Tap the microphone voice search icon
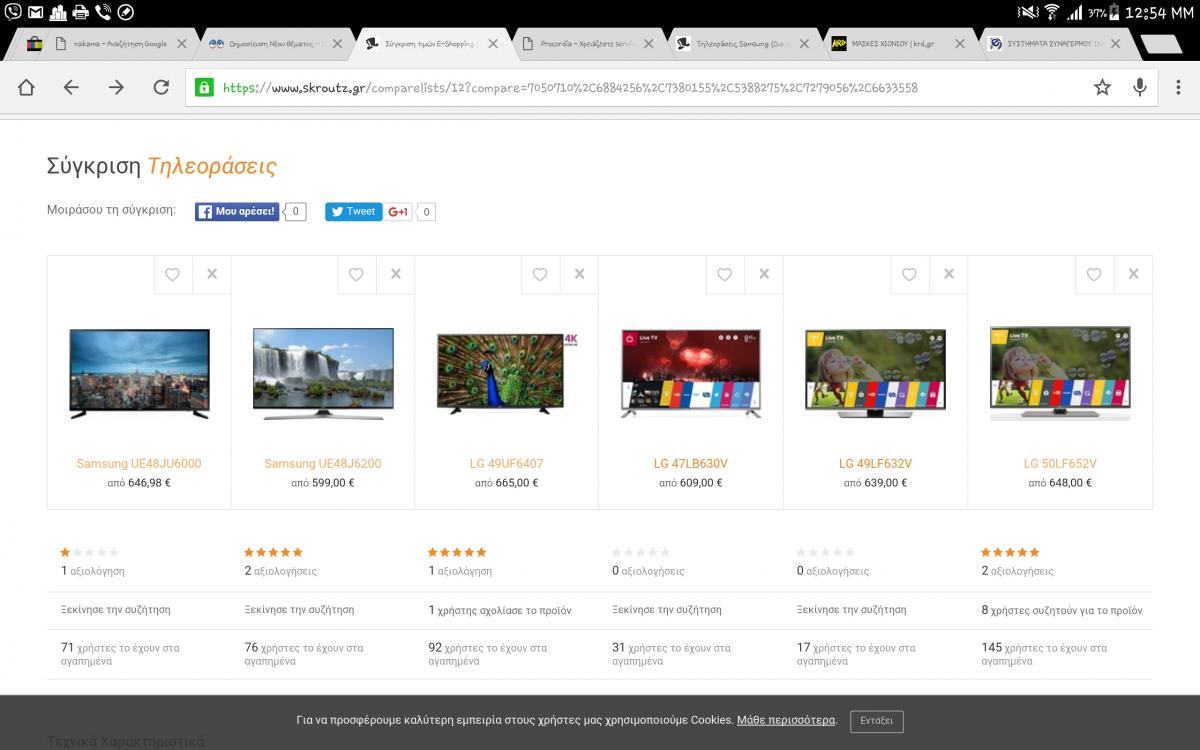Screen dimensions: 1200x750 click(x=1139, y=87)
